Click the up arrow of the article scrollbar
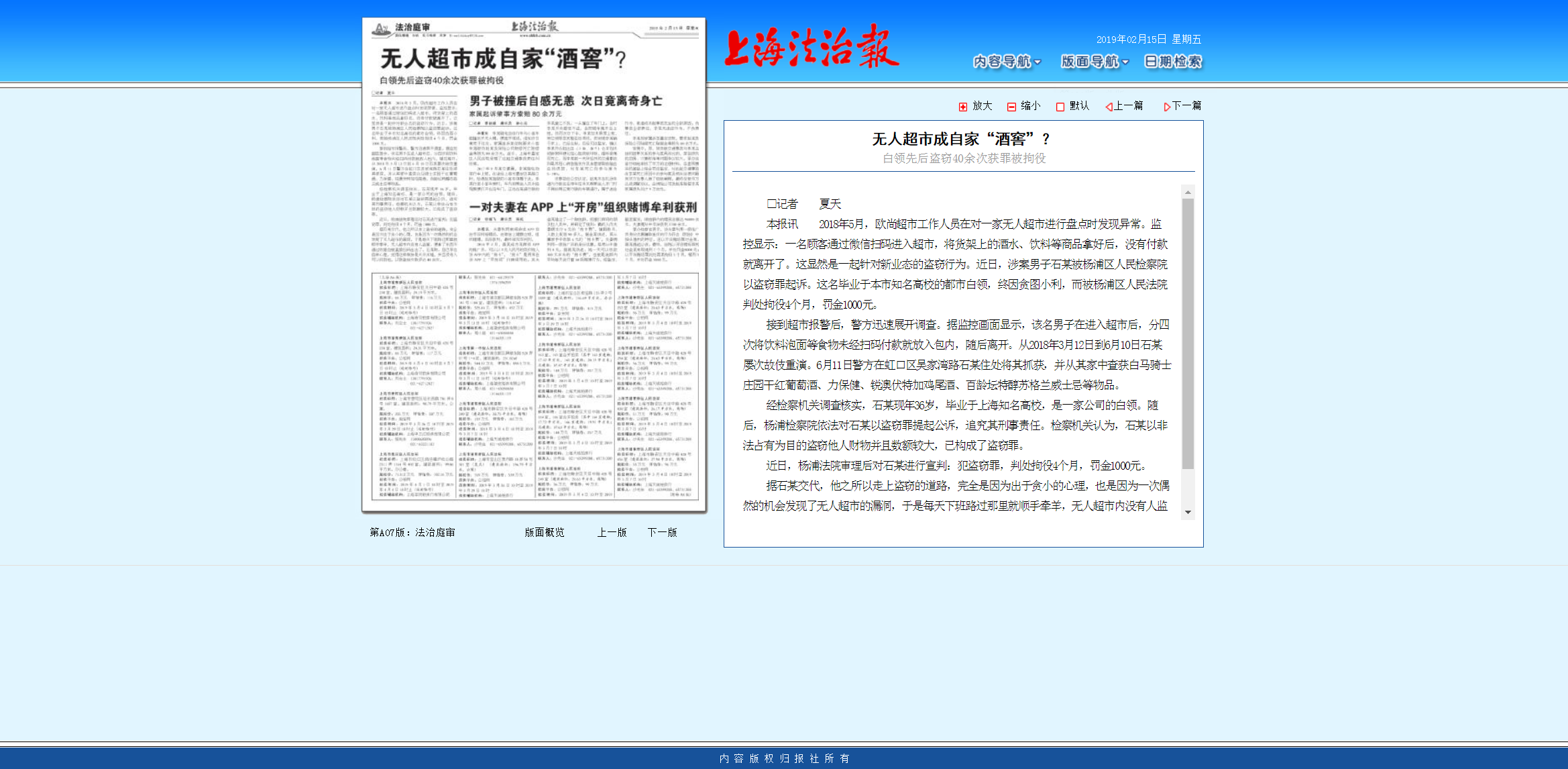Viewport: 1568px width, 769px height. tap(1188, 193)
